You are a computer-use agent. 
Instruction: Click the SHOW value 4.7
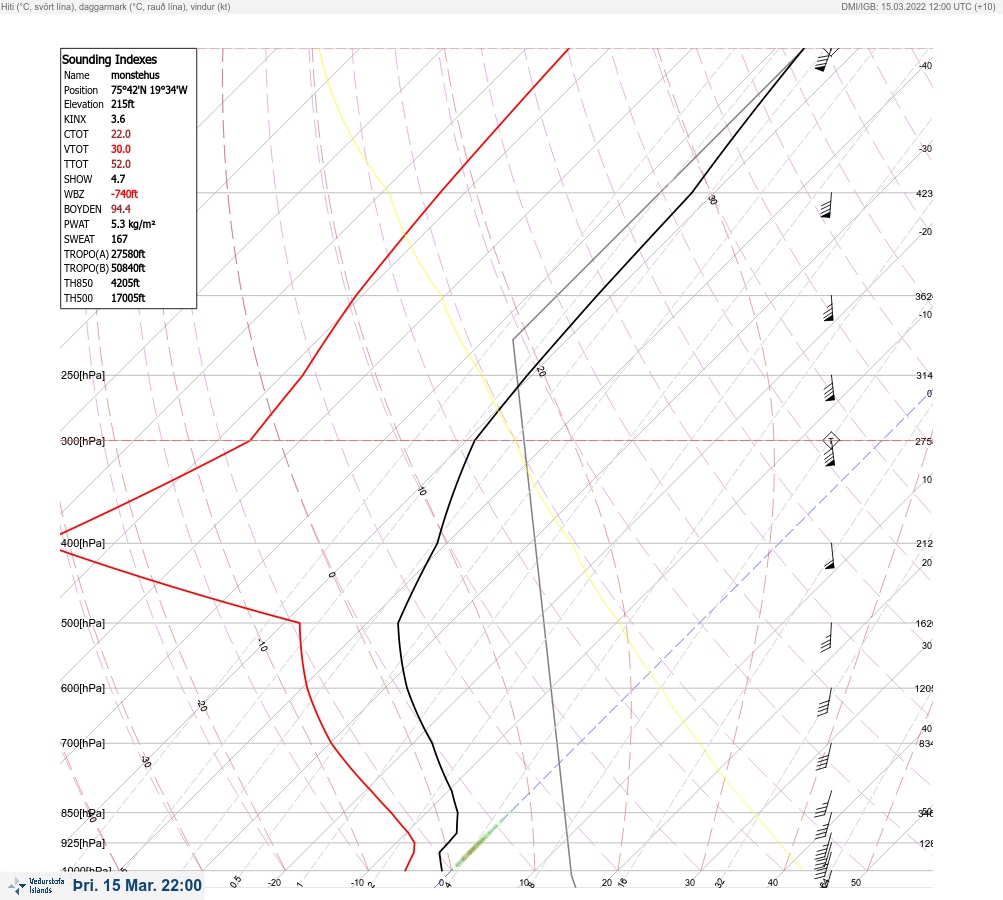coord(118,179)
